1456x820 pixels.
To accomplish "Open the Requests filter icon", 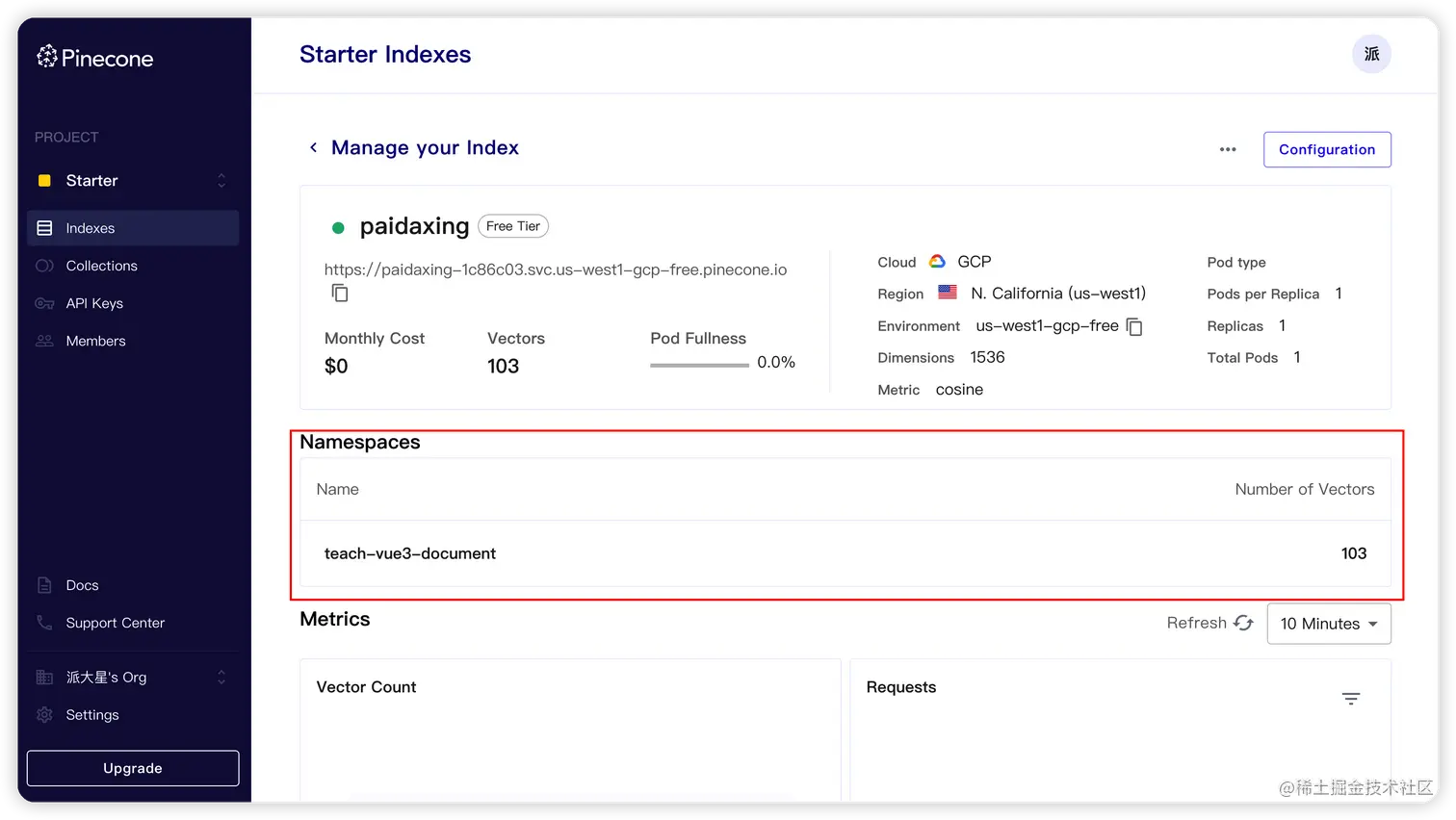I will pyautogui.click(x=1351, y=699).
